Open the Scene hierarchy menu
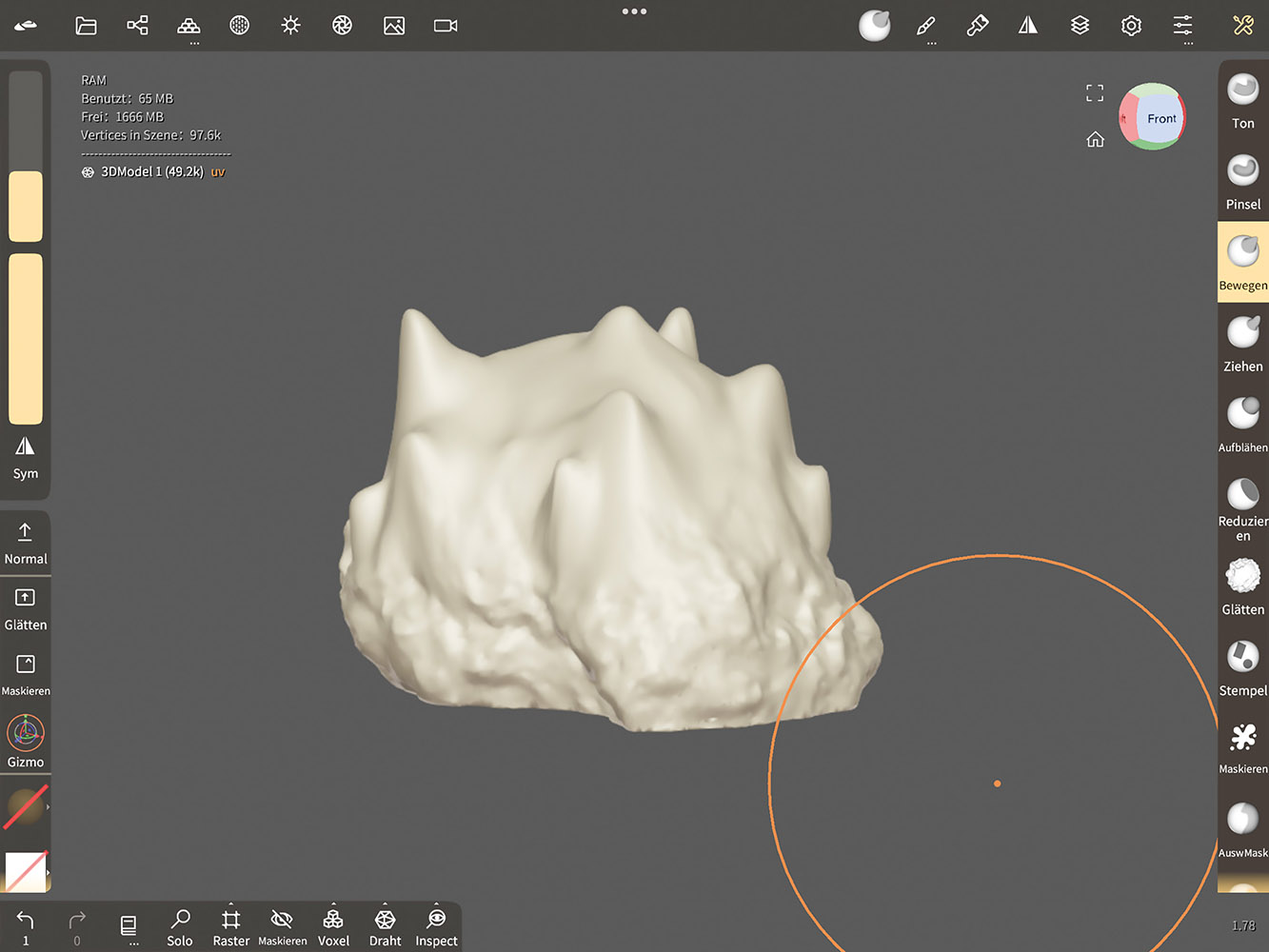This screenshot has height=952, width=1269. point(137,26)
